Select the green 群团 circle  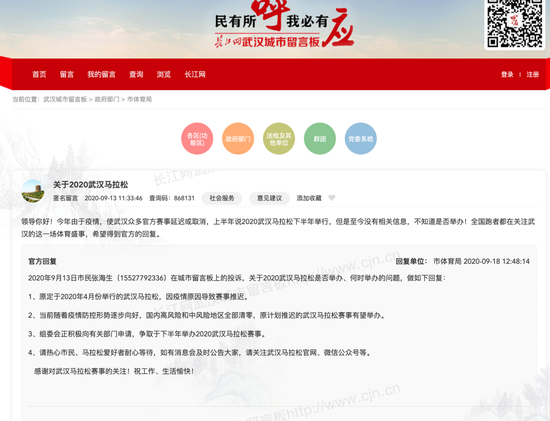point(320,139)
